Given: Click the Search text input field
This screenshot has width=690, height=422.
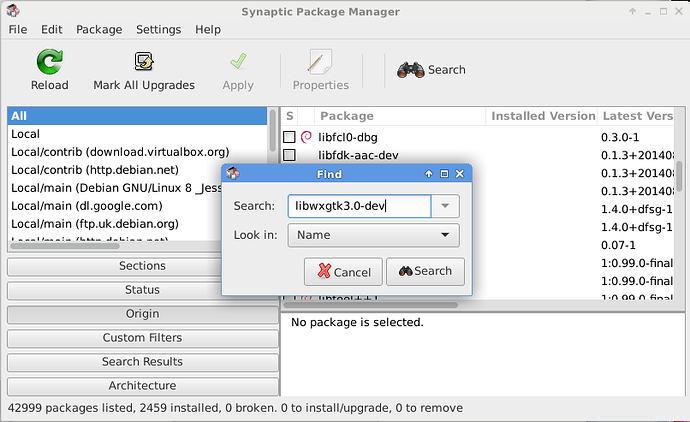Looking at the screenshot, I should click(359, 206).
